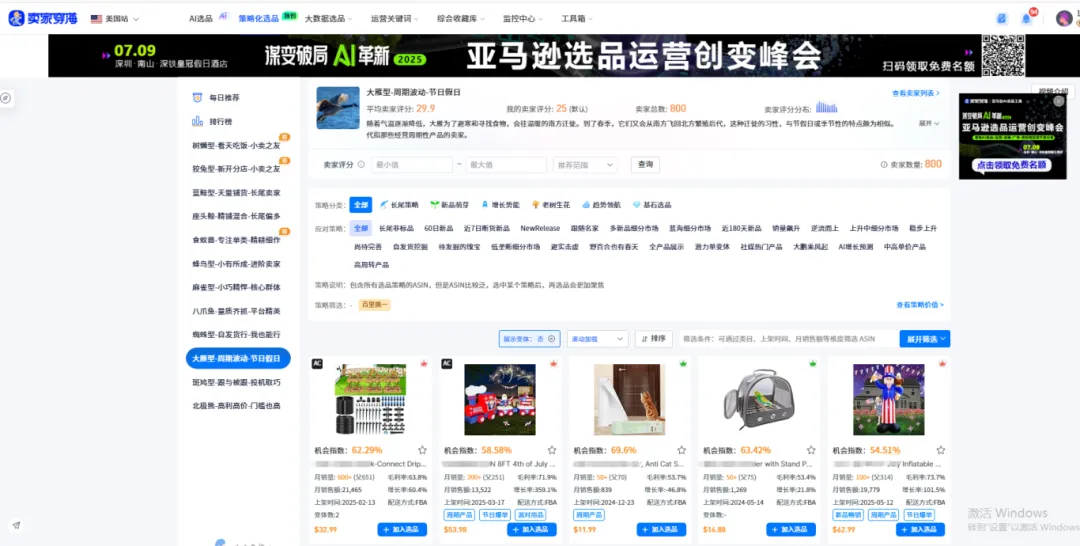Click the 筛选条件 filter input field
The height and width of the screenshot is (546, 1080).
(x=787, y=339)
